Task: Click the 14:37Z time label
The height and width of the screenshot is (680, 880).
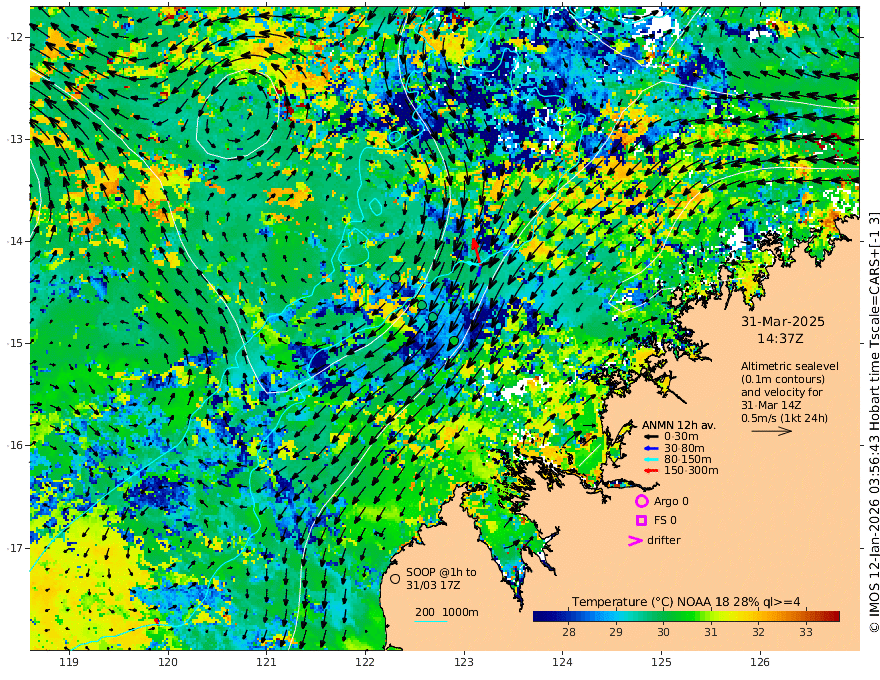Action: (x=780, y=339)
